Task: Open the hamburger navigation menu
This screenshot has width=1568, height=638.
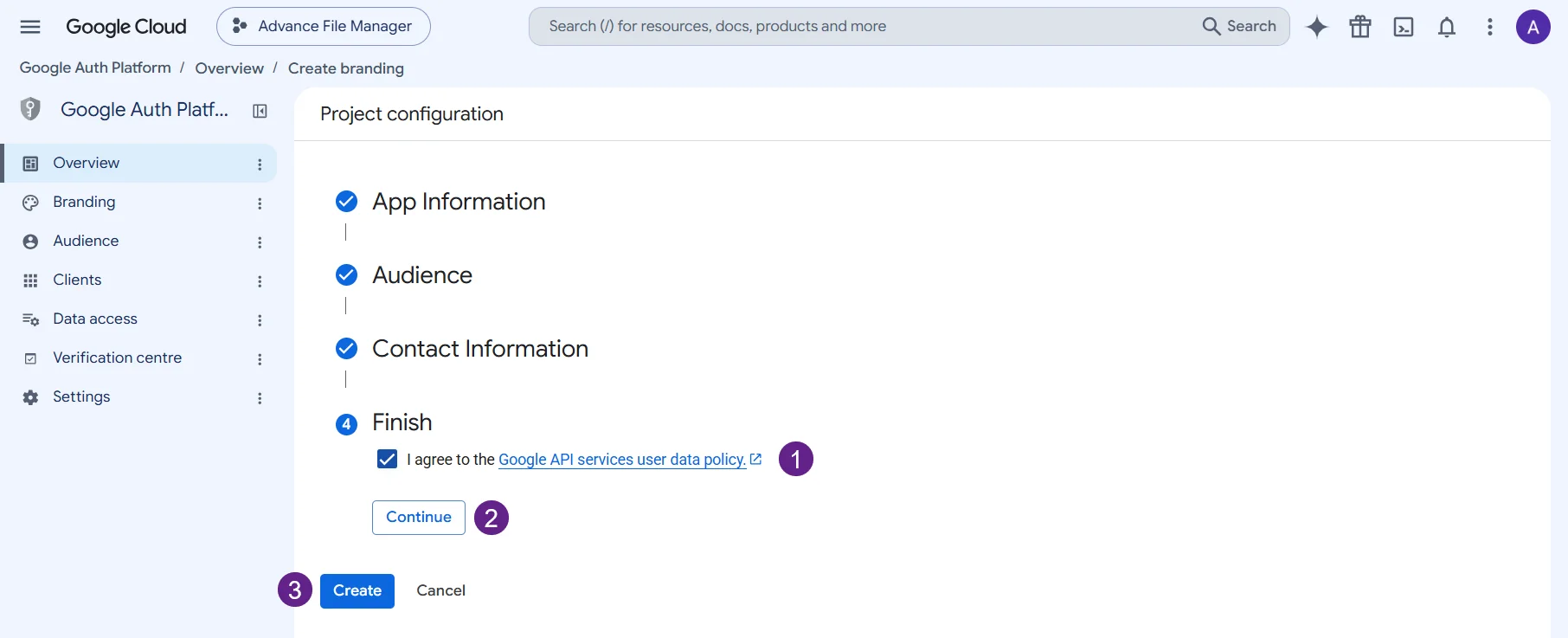Action: coord(30,27)
